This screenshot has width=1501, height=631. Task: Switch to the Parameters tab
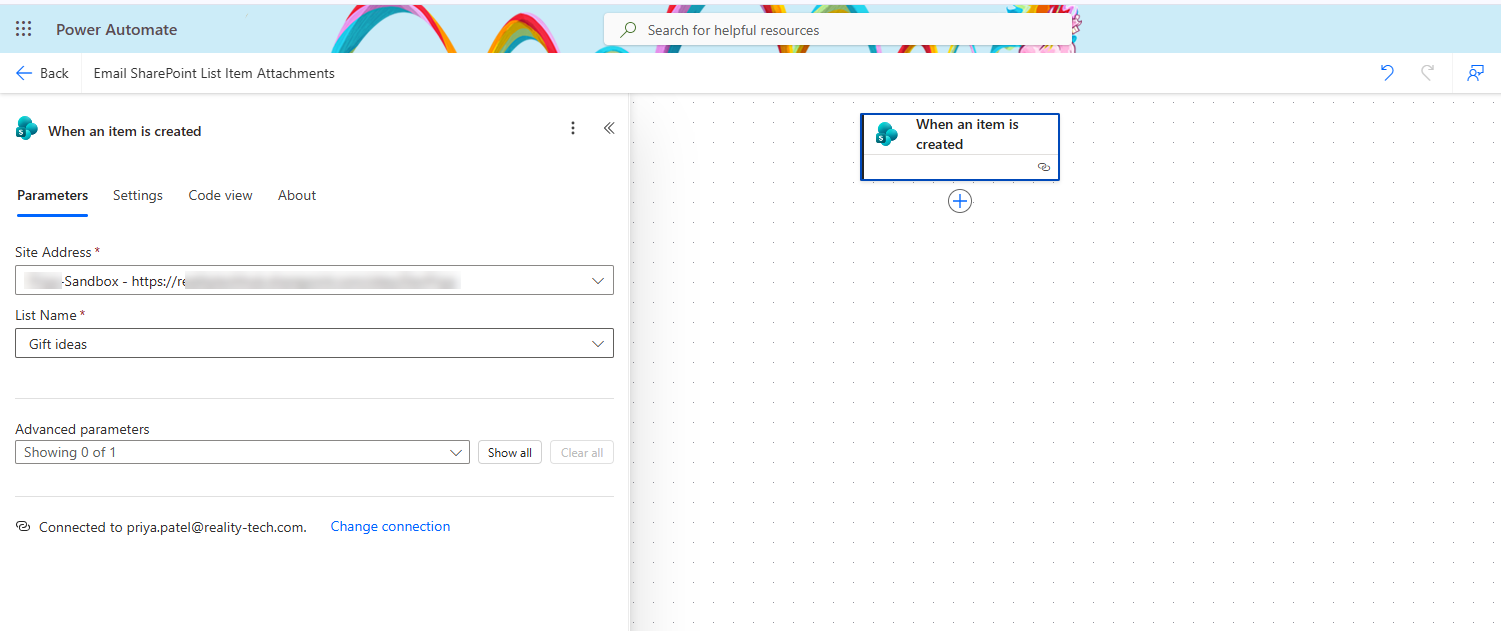click(52, 195)
